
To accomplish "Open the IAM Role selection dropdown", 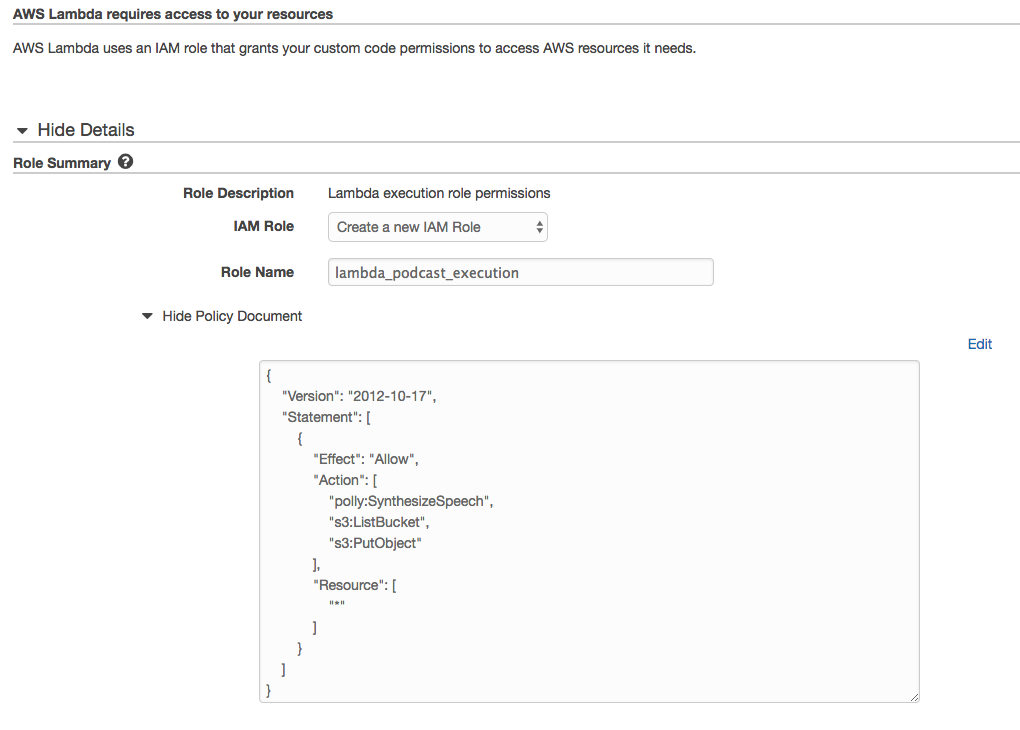I will tap(437, 227).
